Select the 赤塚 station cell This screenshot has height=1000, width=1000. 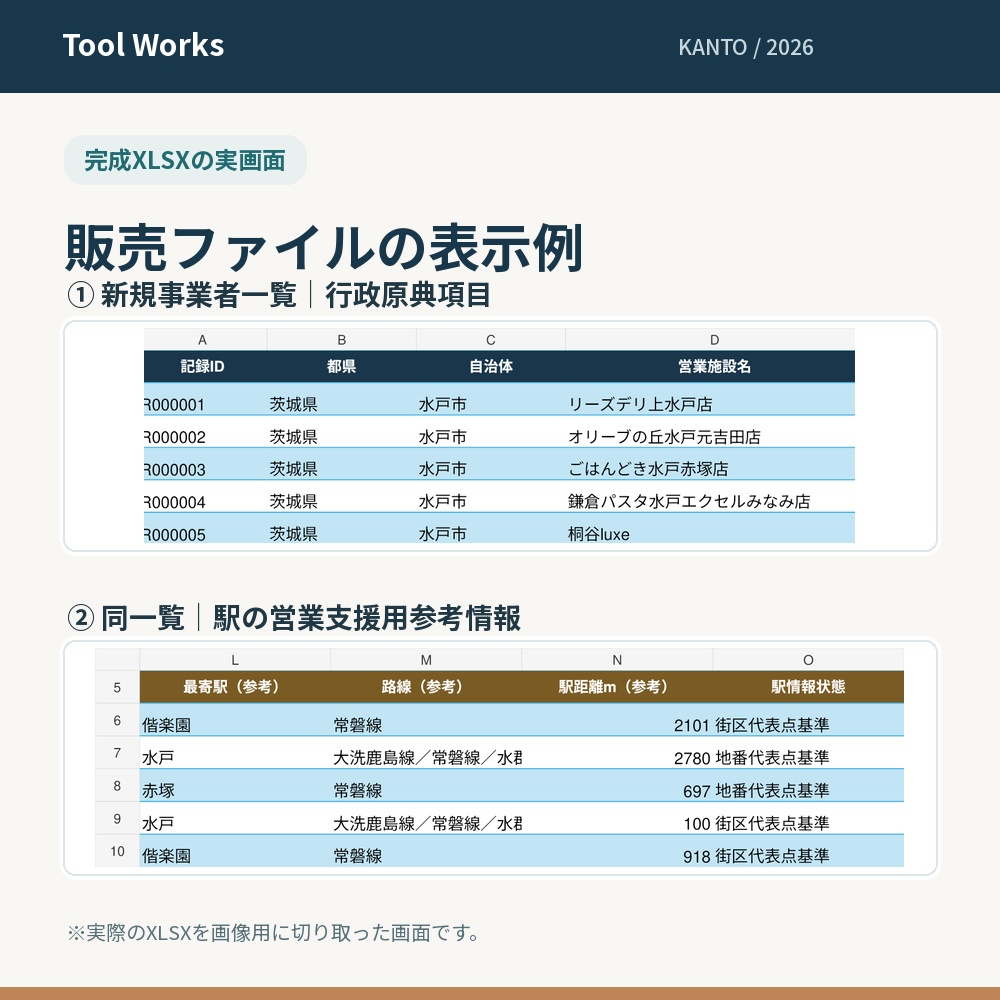[235, 786]
